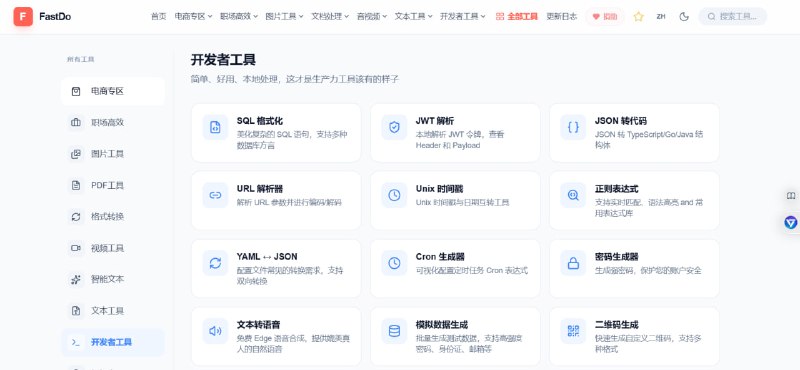
Task: Open the 文本转语音 card title
Action: click(258, 325)
